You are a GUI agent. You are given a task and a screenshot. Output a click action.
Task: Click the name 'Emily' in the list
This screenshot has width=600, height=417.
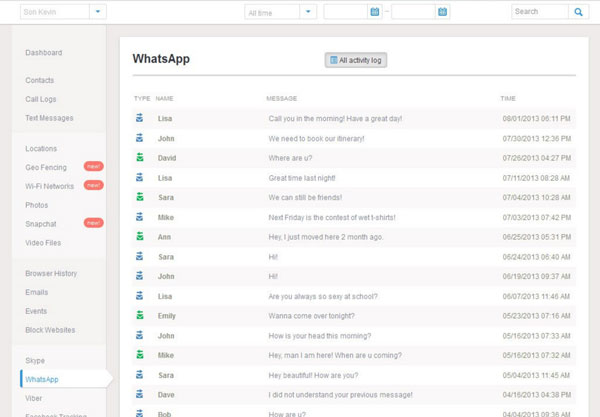click(167, 316)
